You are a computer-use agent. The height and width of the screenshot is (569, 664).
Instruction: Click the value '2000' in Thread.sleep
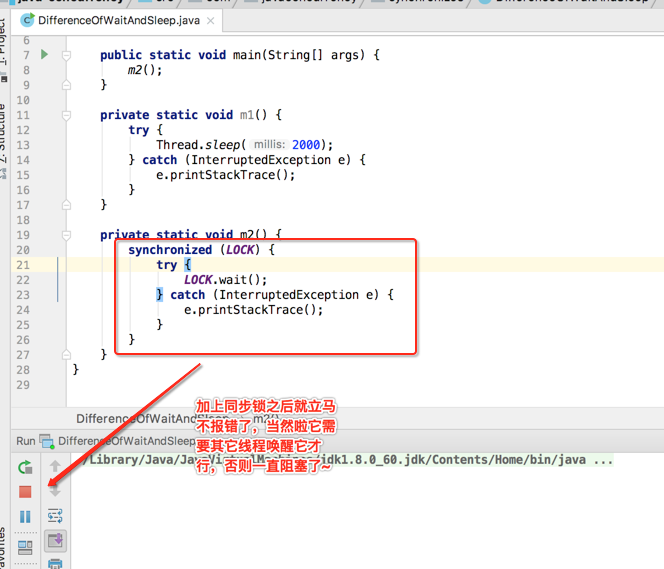click(x=306, y=145)
